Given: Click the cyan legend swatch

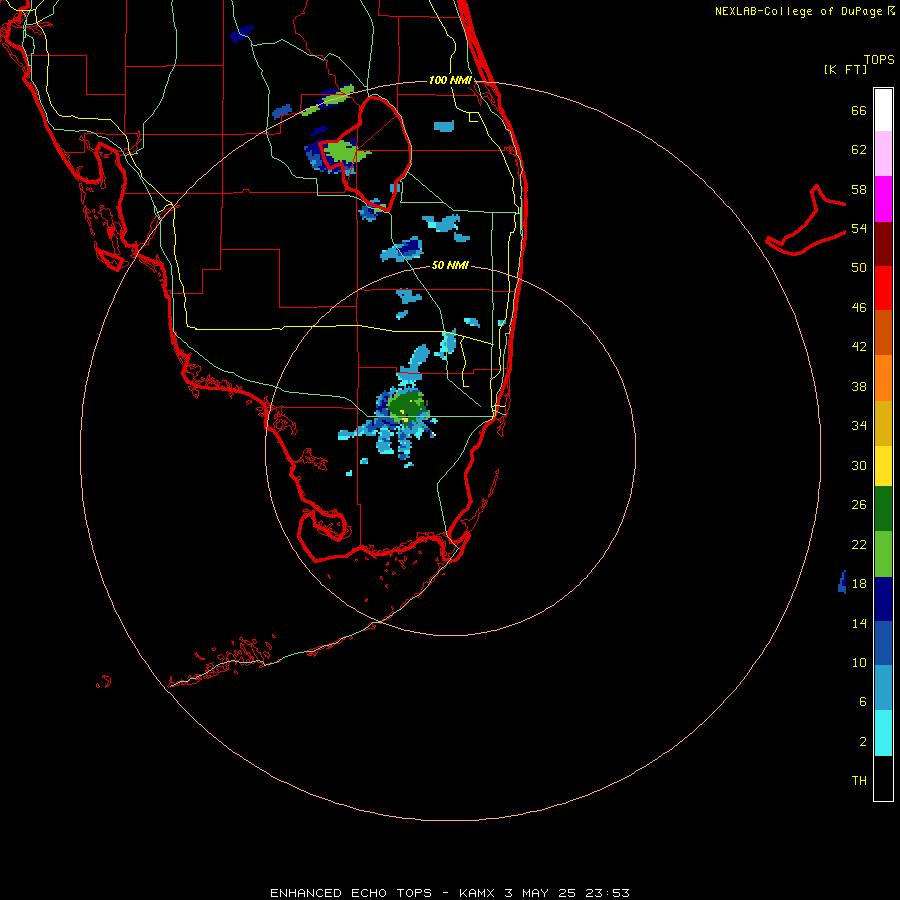Looking at the screenshot, I should 883,733.
